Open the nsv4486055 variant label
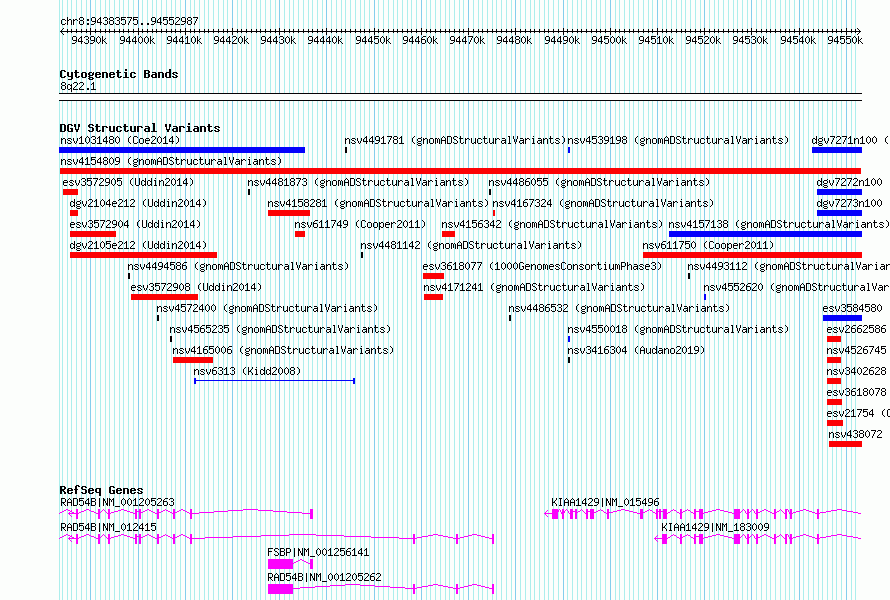Screen dimensions: 890x600 [599, 182]
